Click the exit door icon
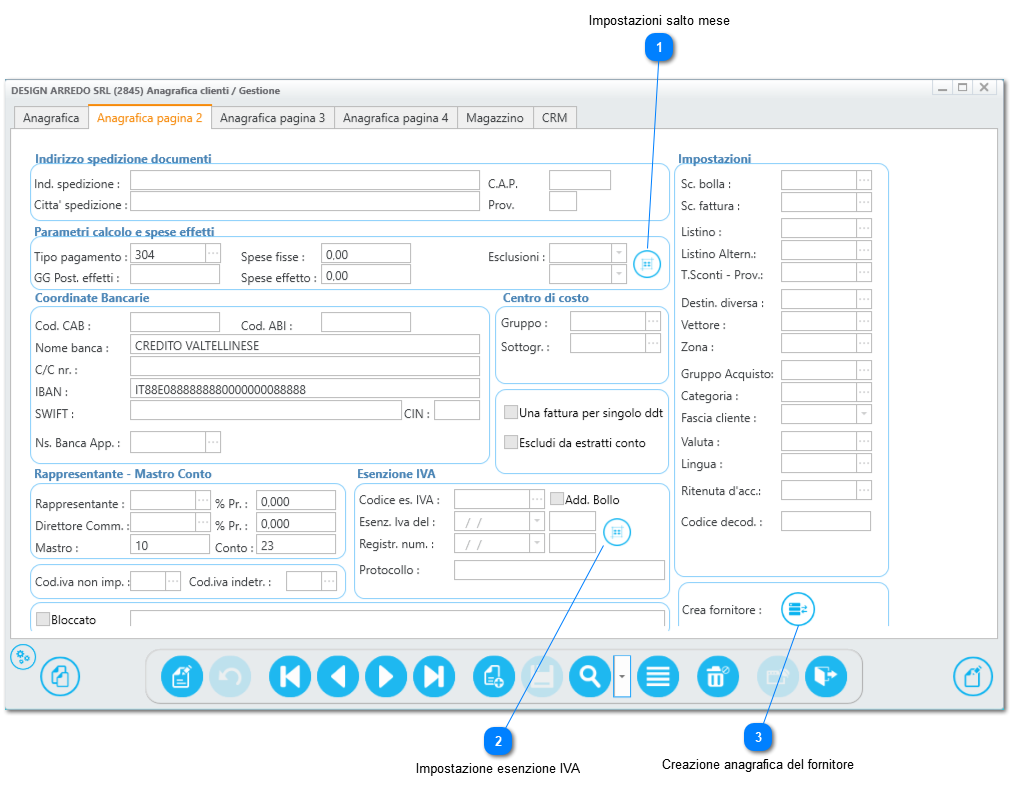 826,676
